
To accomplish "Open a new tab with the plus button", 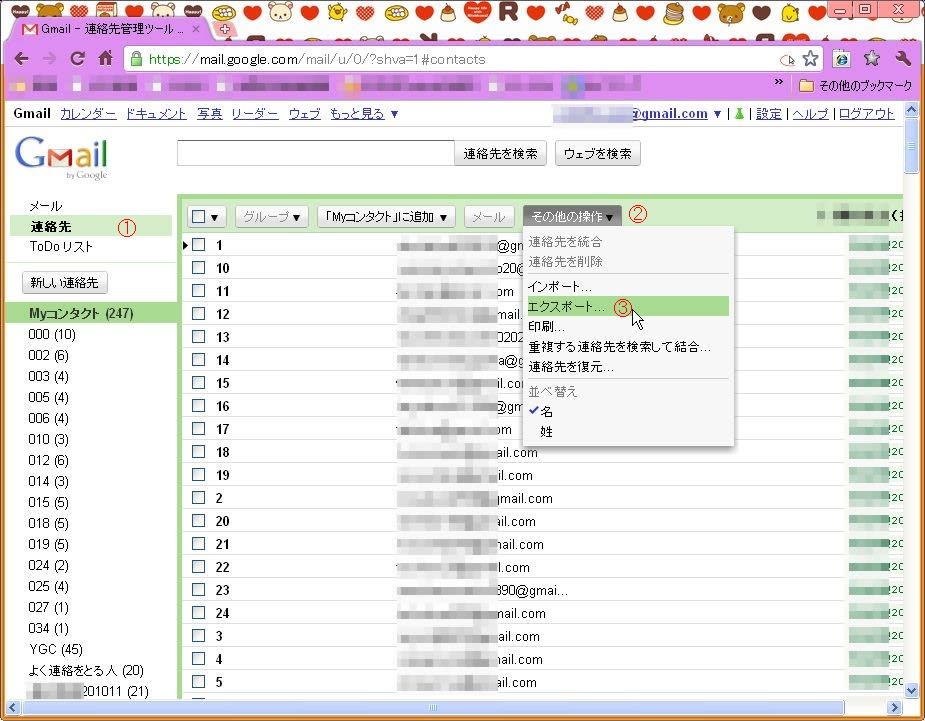I will [224, 29].
